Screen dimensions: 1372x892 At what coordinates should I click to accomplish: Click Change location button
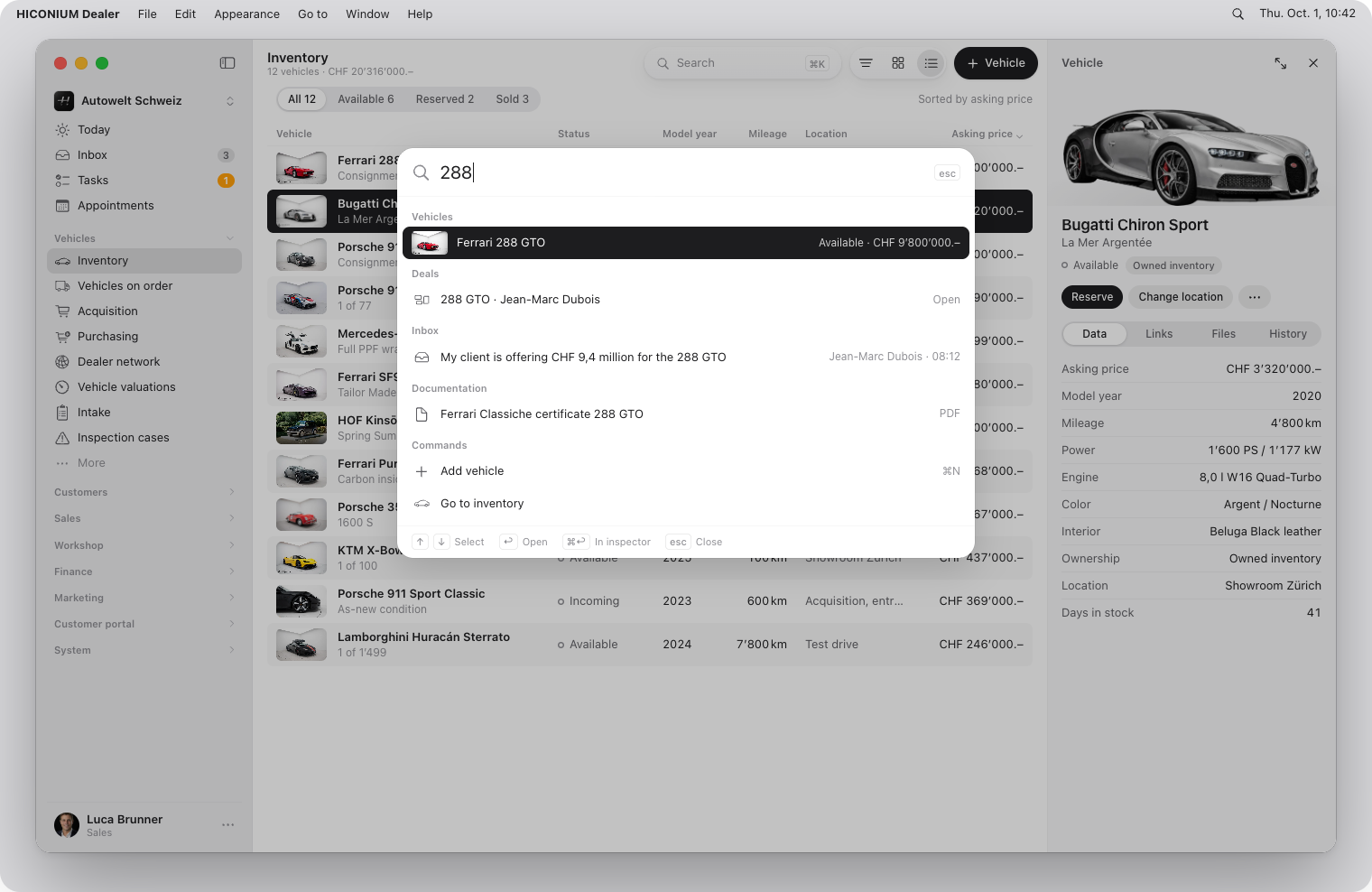(1181, 297)
